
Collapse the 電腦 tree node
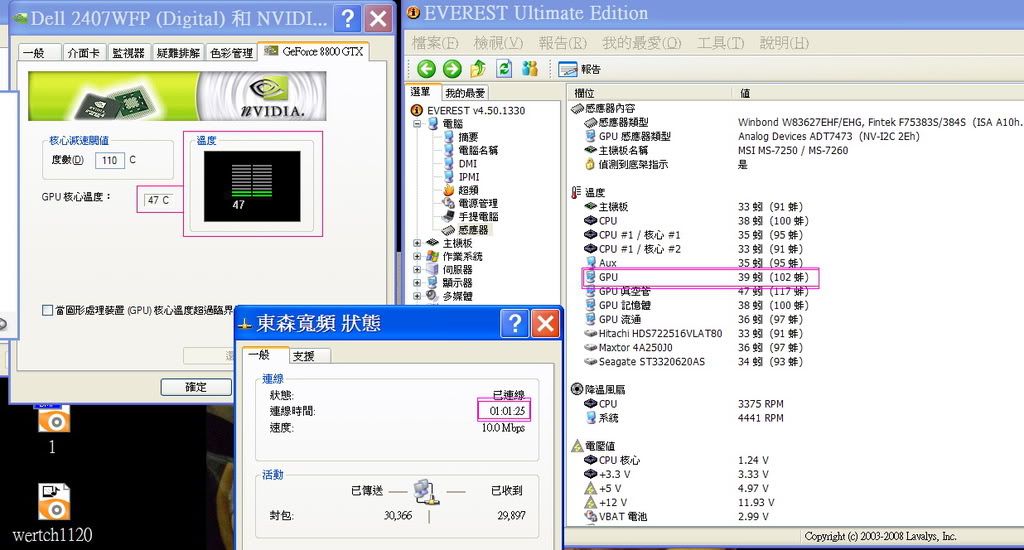pyautogui.click(x=417, y=123)
